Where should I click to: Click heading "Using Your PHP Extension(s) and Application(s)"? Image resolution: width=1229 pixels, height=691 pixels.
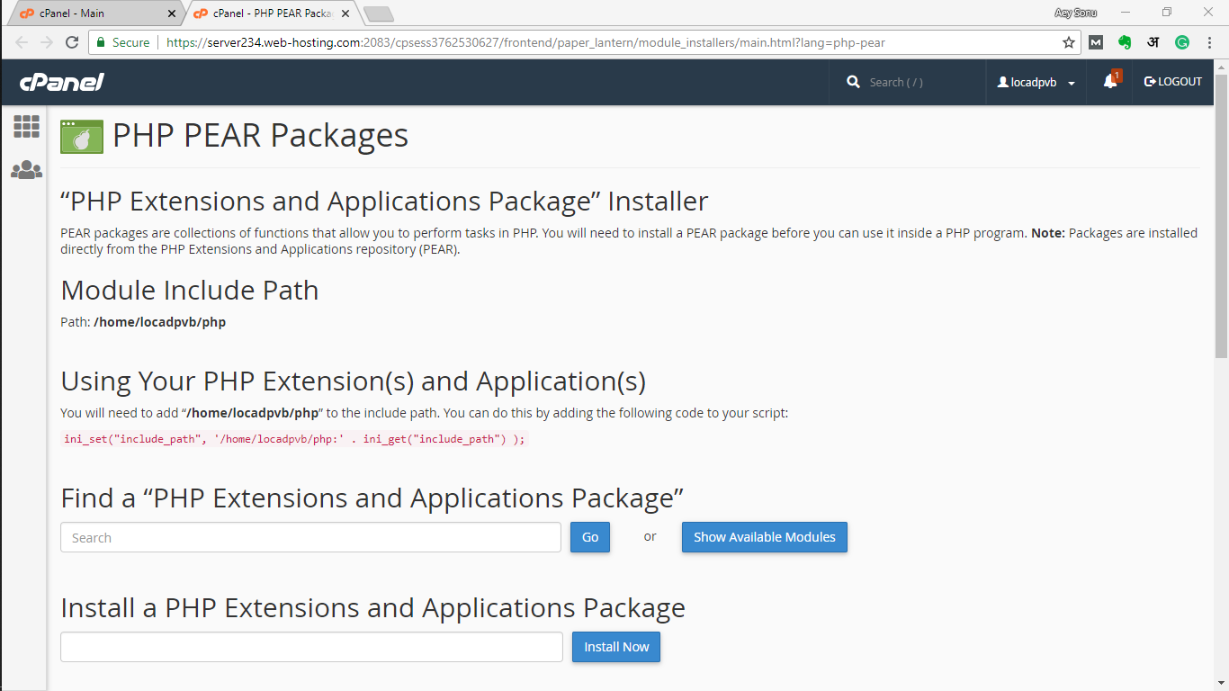coord(353,381)
